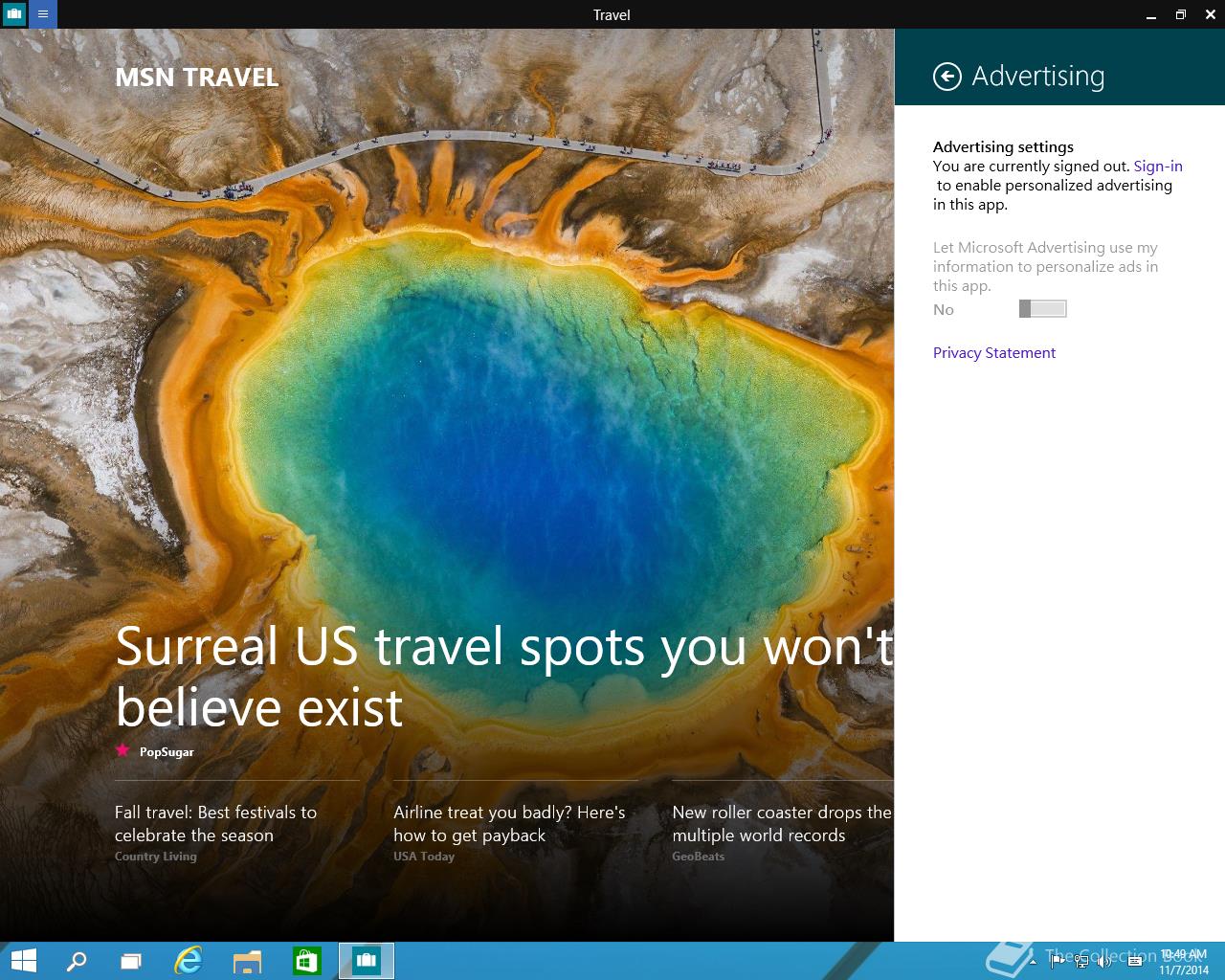Open network status tray icon
Viewport: 1225px width, 980px height.
click(1081, 961)
